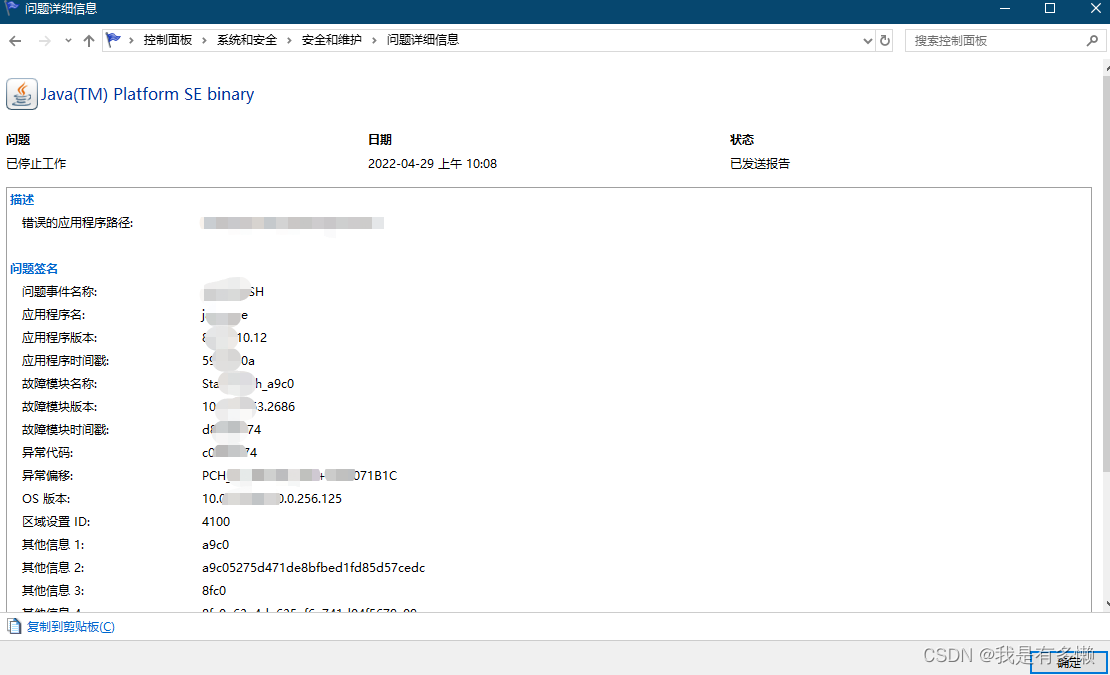
Task: Click 复制到剪贴板(C) link
Action: [71, 627]
